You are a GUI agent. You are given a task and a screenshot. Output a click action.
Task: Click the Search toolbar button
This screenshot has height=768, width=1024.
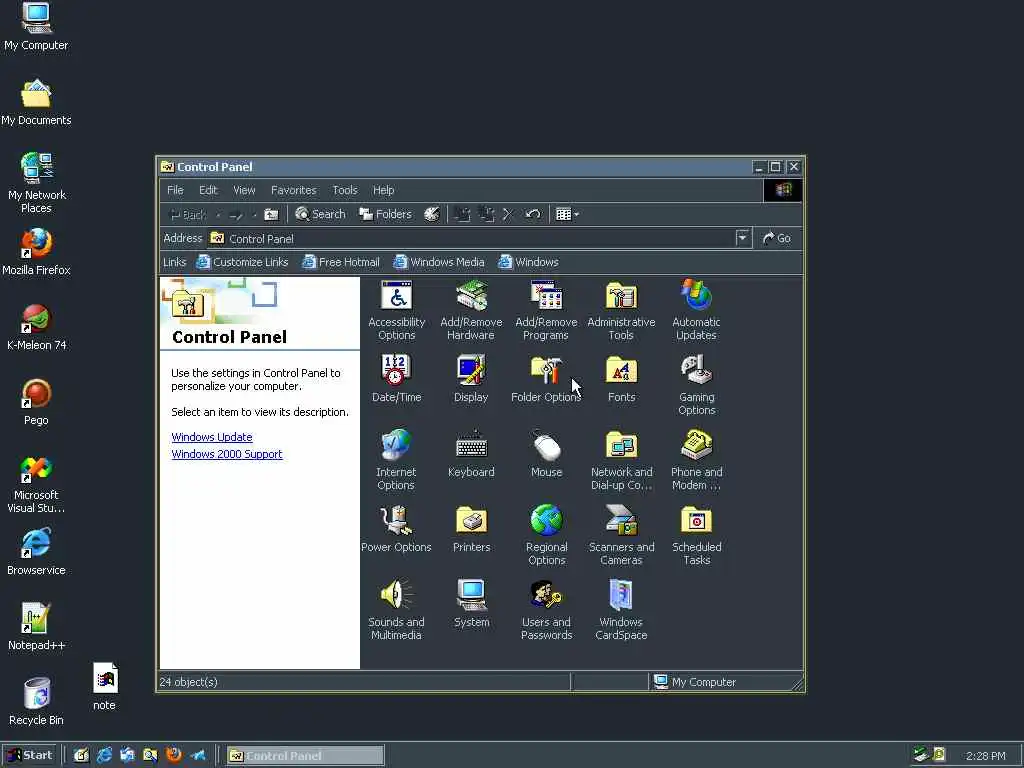click(320, 214)
